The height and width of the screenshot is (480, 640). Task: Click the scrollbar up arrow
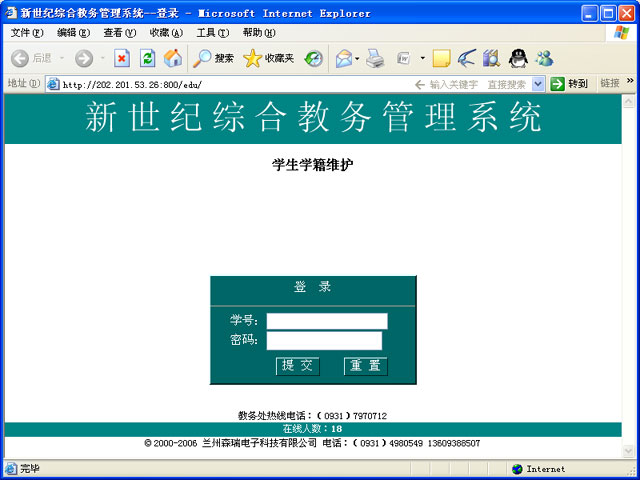pos(628,101)
